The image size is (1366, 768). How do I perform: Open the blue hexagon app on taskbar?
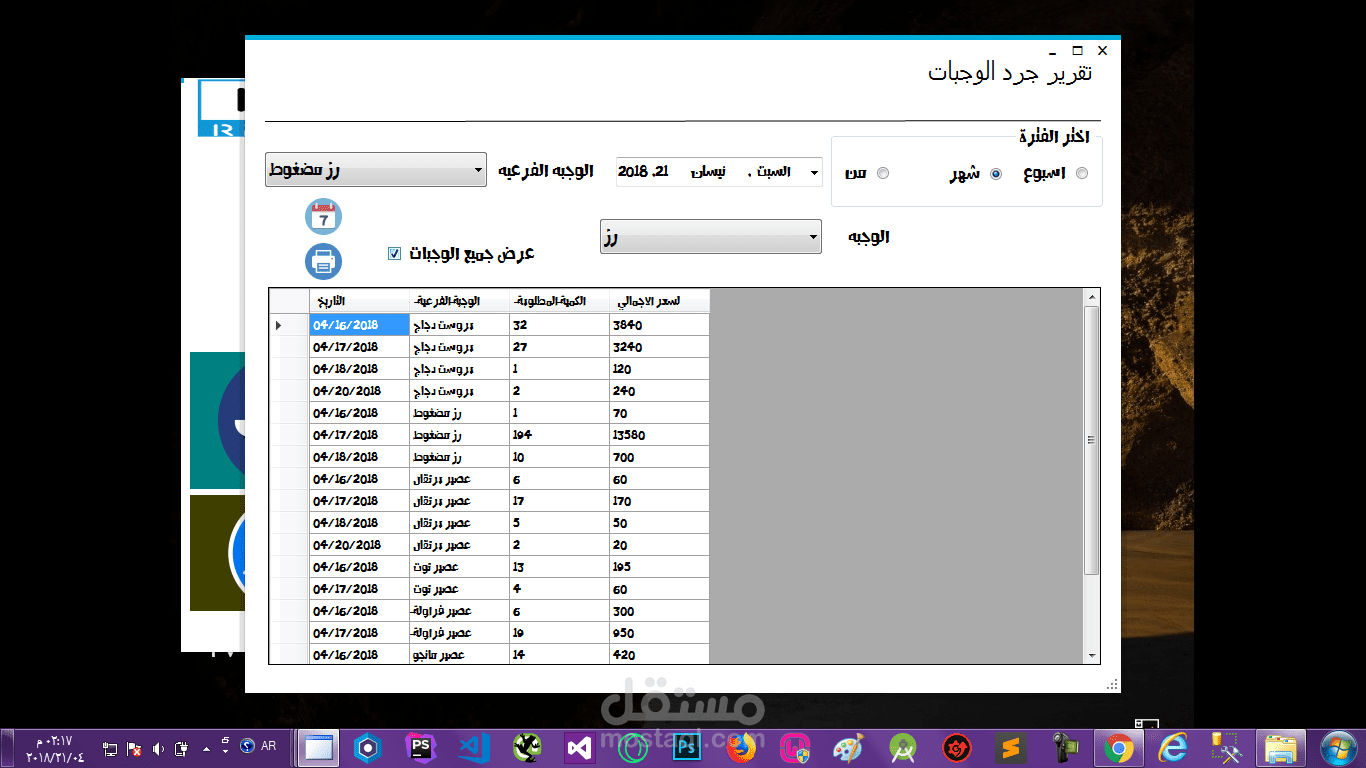tap(369, 748)
